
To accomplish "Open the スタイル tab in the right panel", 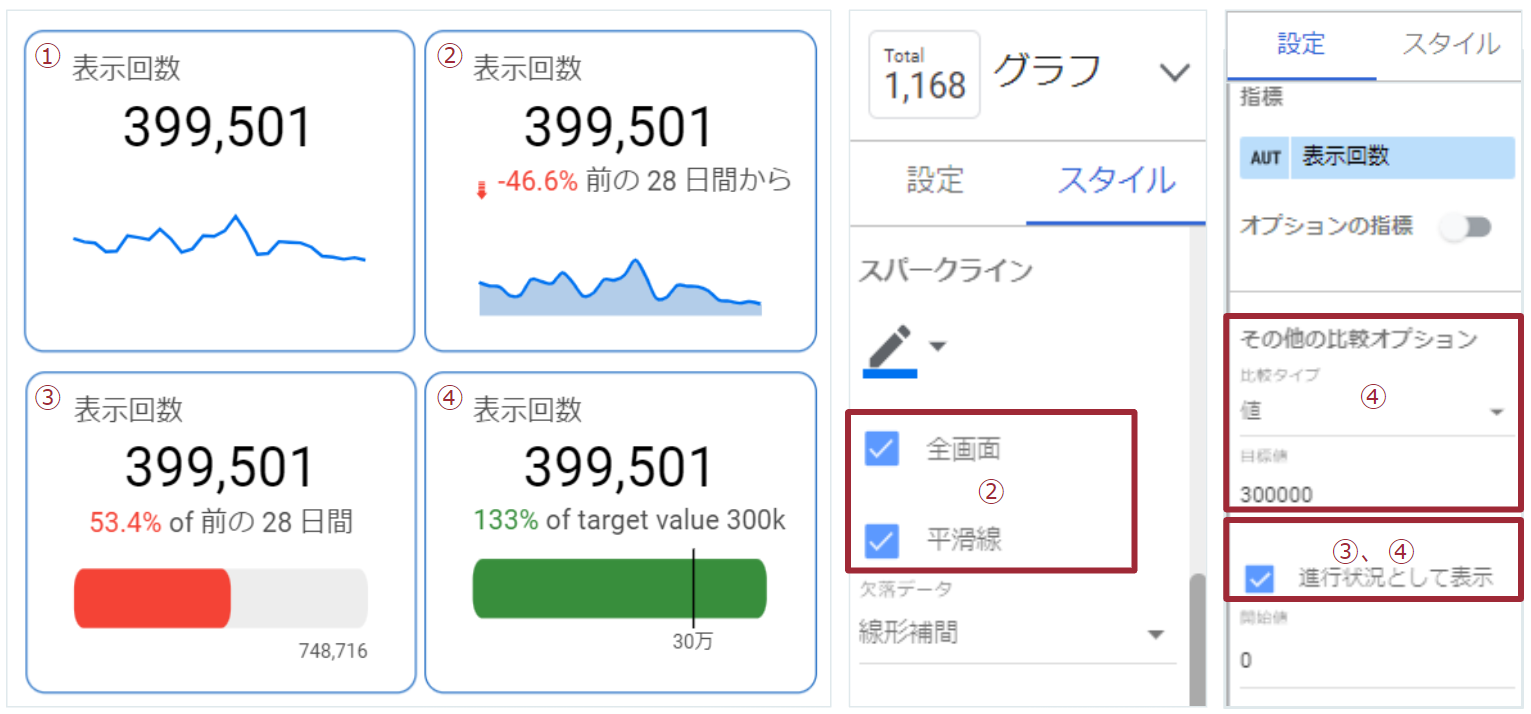I will (1451, 44).
